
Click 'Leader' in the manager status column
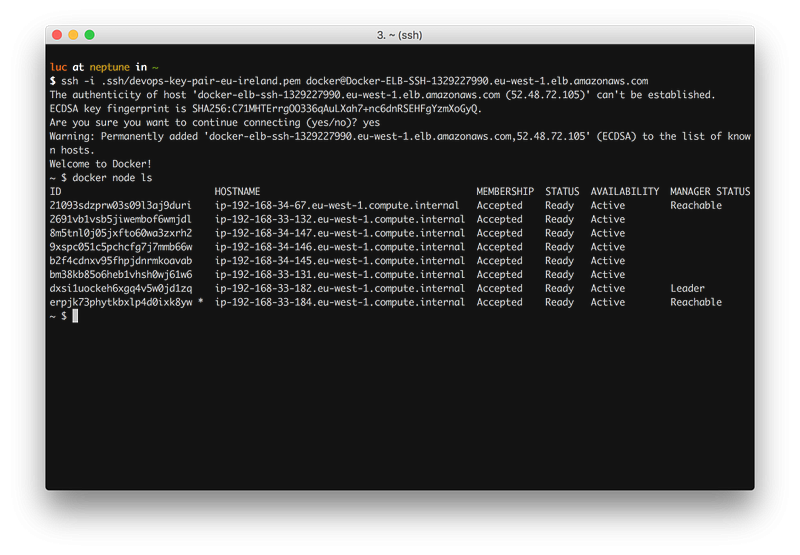point(687,288)
